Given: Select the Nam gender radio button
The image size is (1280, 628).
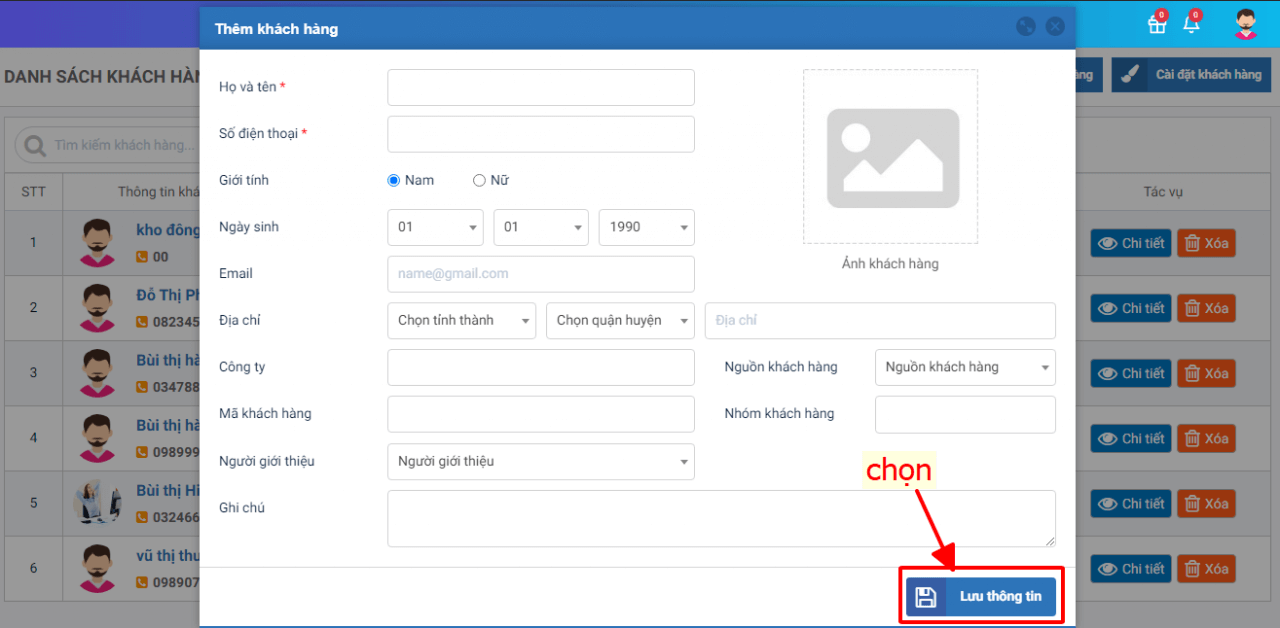Looking at the screenshot, I should [394, 181].
